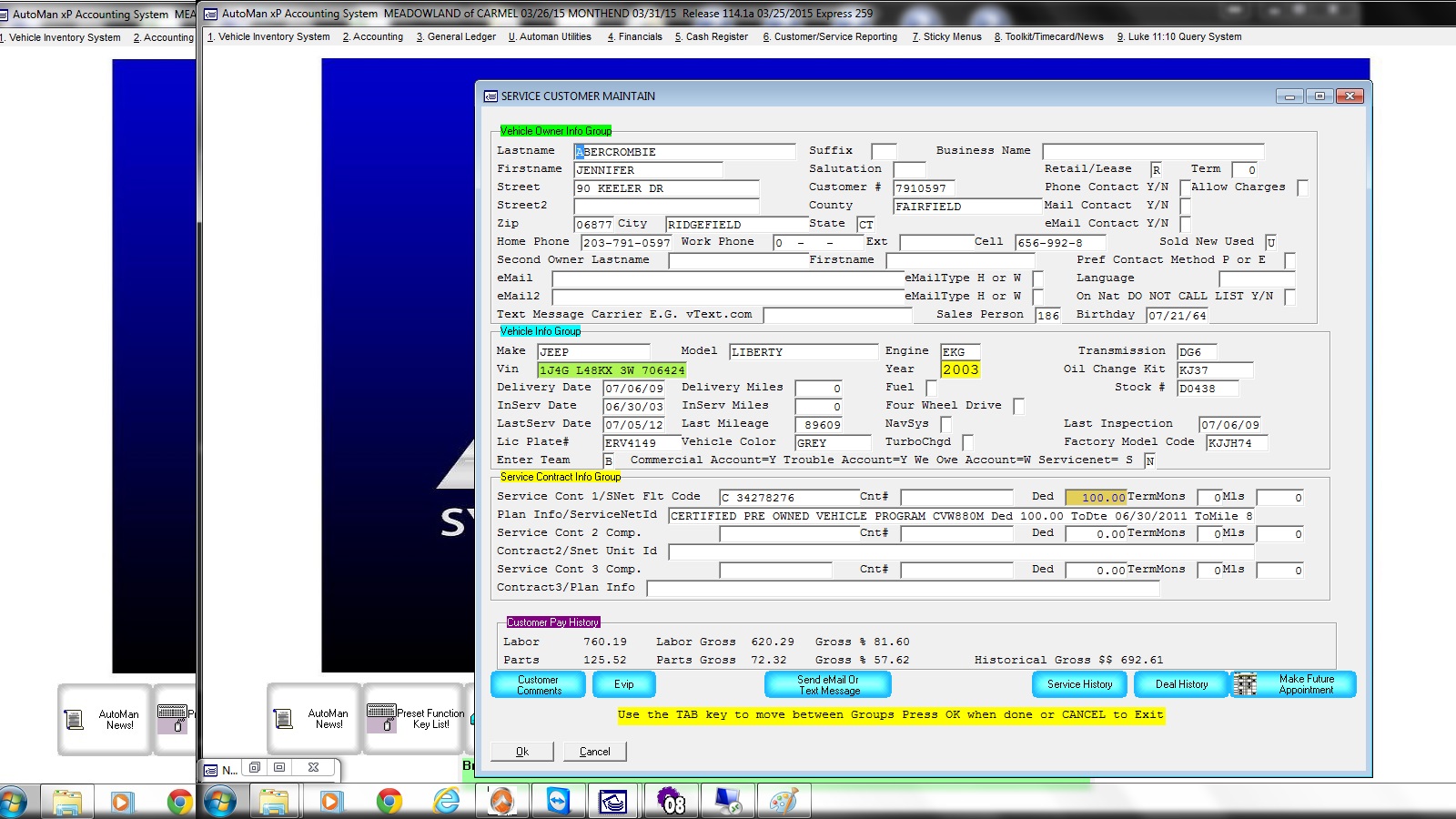Open the Customer/Service Reporting menu
1456x819 pixels.
click(x=829, y=37)
